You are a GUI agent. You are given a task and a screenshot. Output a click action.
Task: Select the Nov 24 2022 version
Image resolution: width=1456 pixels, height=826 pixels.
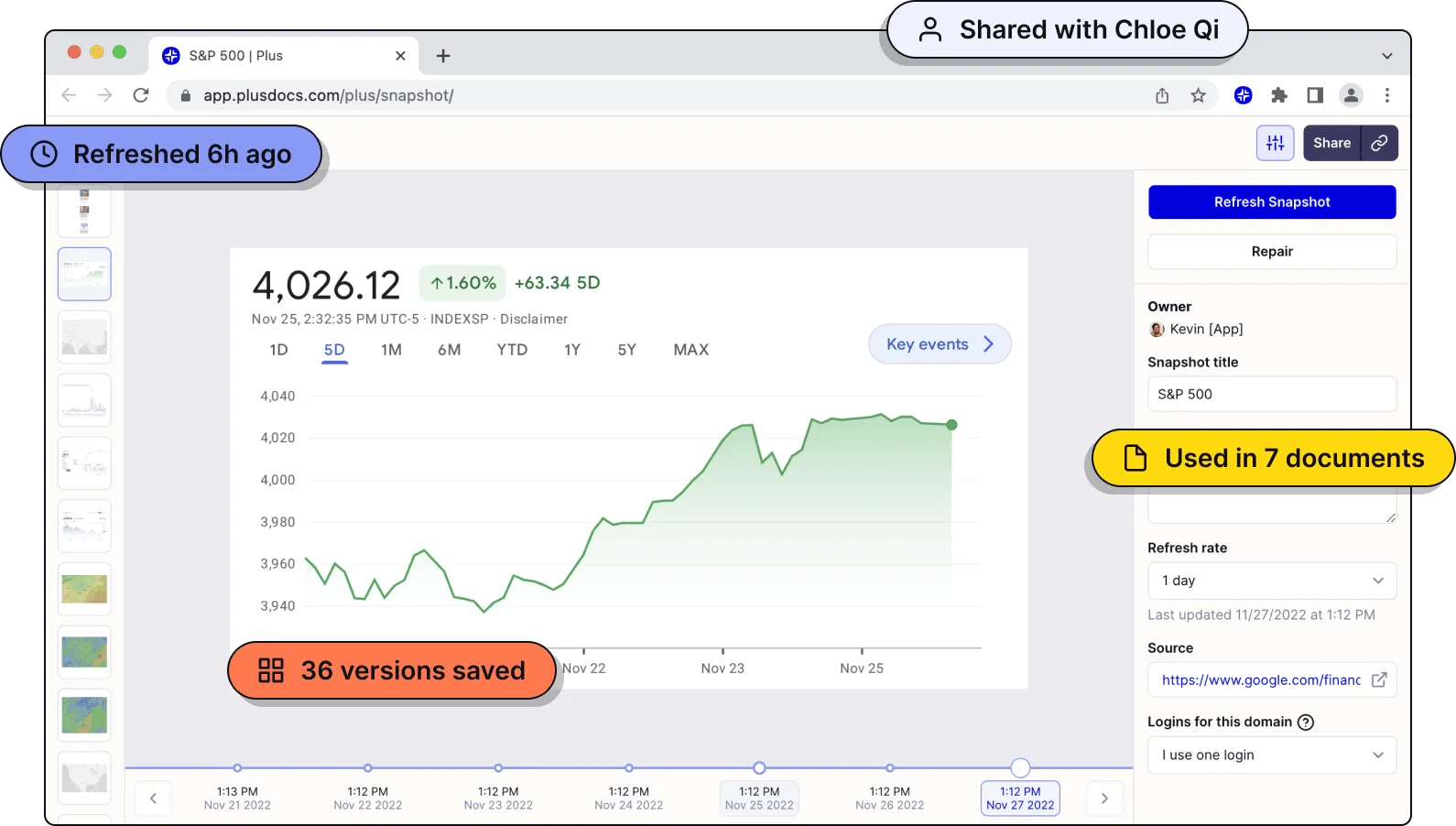pyautogui.click(x=629, y=799)
